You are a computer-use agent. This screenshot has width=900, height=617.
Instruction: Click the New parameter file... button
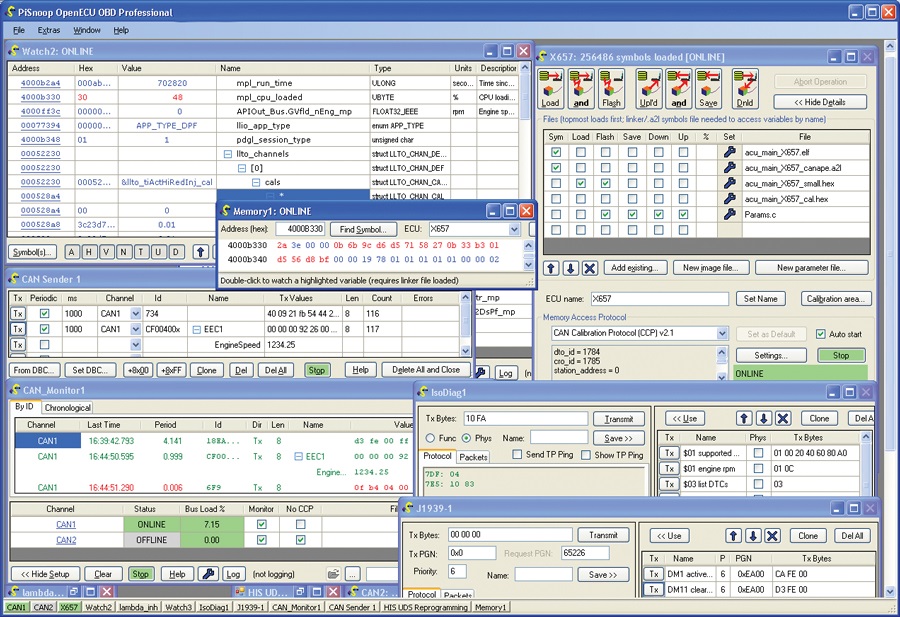(811, 268)
